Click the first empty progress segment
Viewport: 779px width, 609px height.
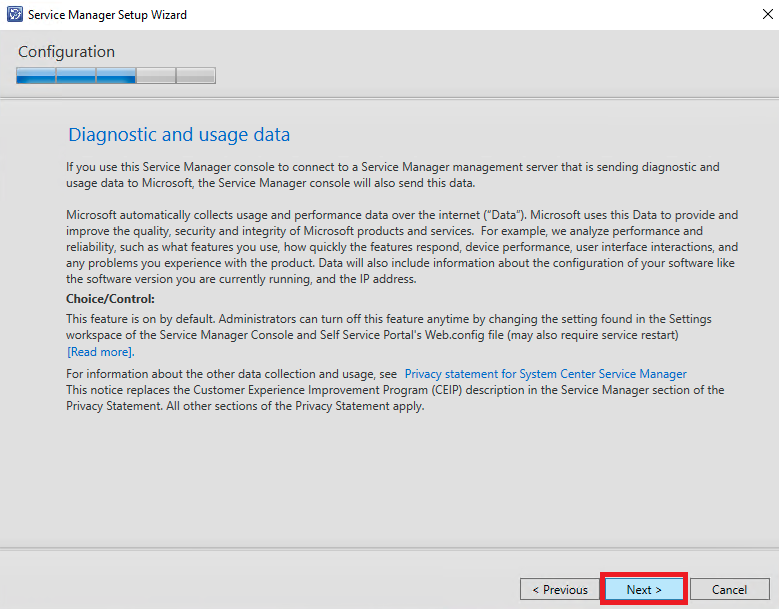coord(156,76)
